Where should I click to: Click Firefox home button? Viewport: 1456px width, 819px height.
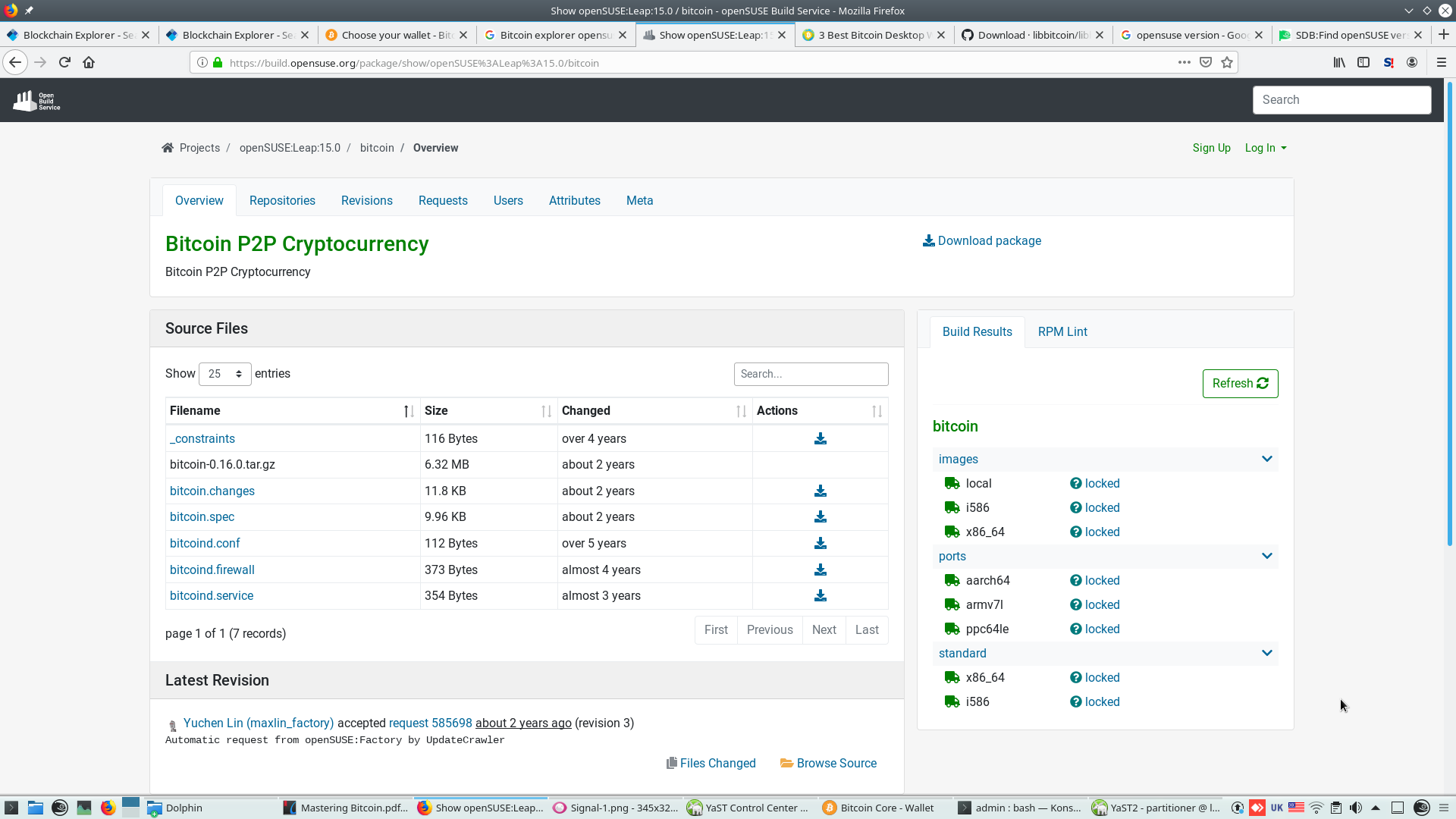point(89,63)
